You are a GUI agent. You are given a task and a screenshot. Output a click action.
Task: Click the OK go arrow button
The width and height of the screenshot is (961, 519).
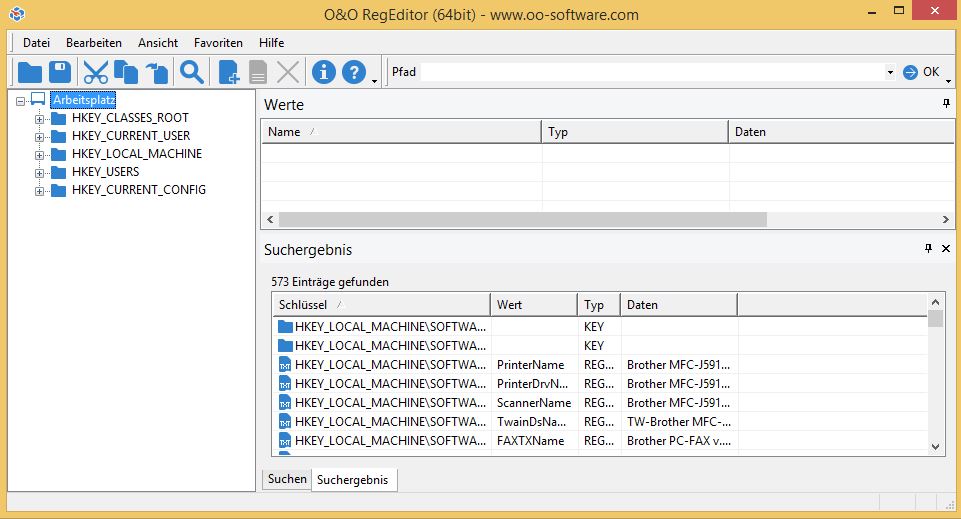[921, 72]
